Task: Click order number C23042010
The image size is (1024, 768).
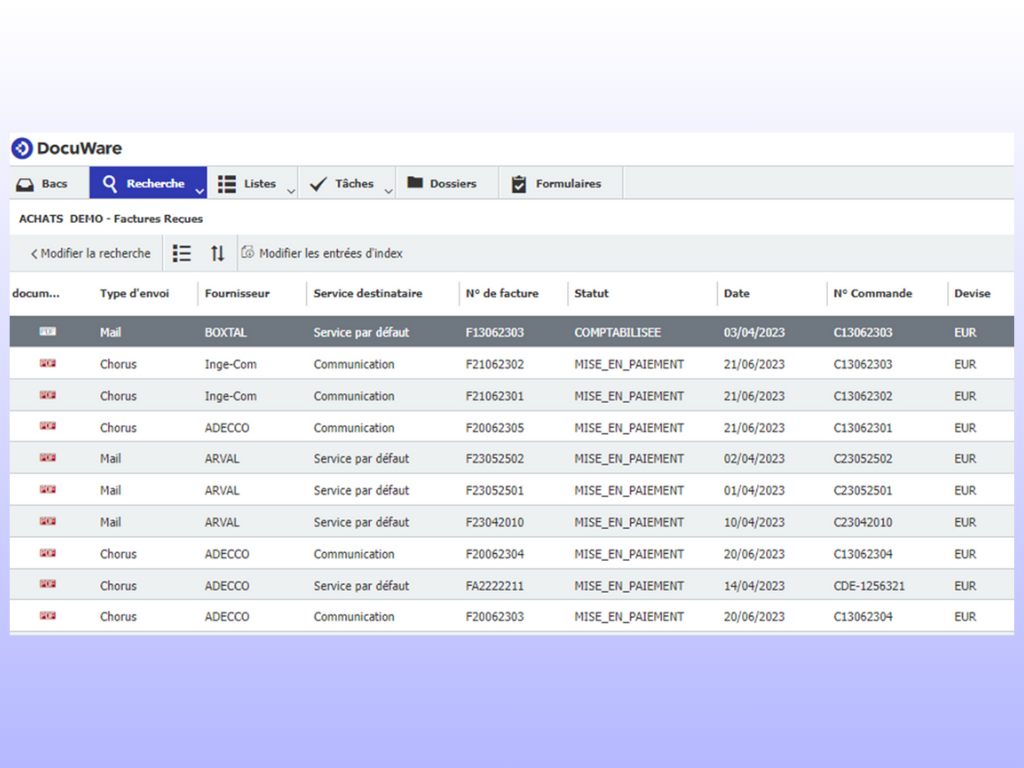Action: [x=863, y=522]
